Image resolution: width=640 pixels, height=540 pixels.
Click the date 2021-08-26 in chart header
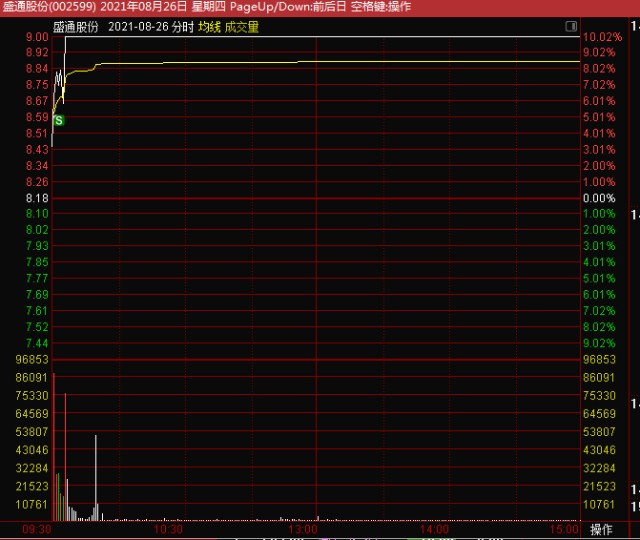point(138,27)
